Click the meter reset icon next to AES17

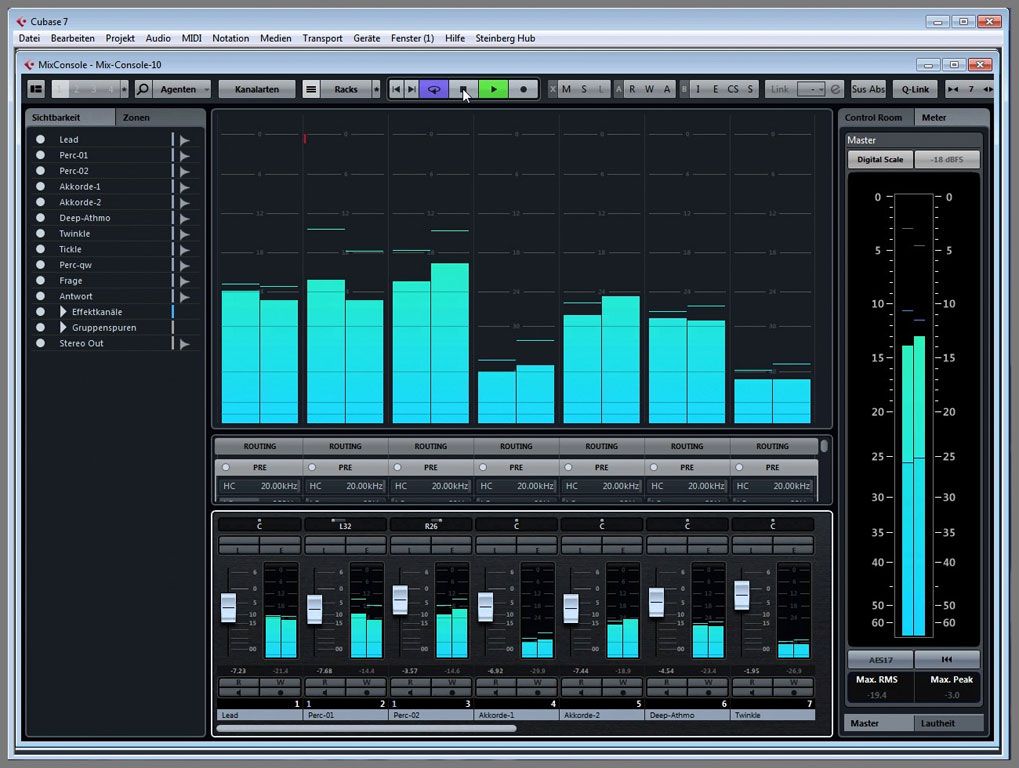(947, 659)
